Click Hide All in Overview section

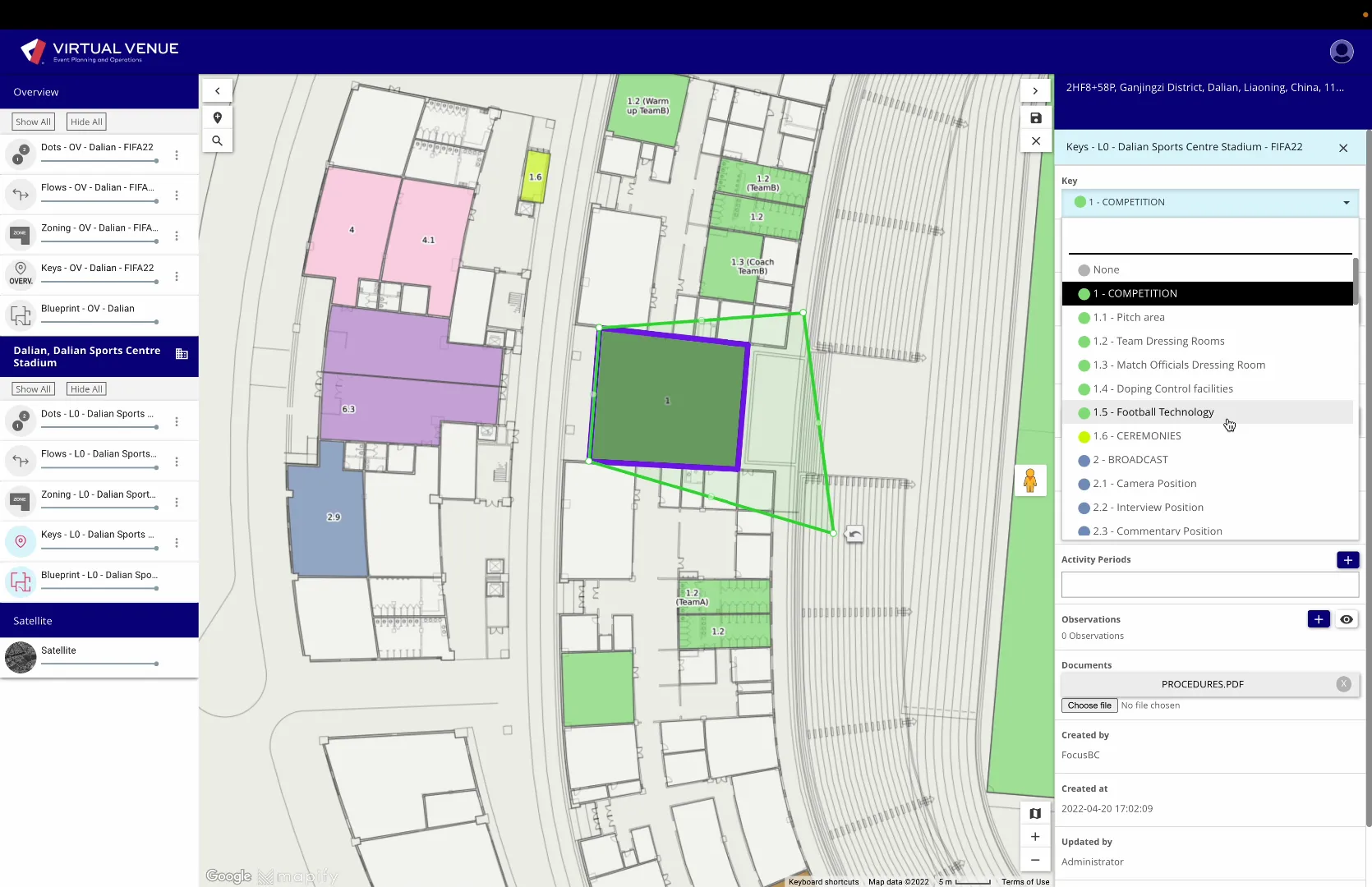click(86, 122)
